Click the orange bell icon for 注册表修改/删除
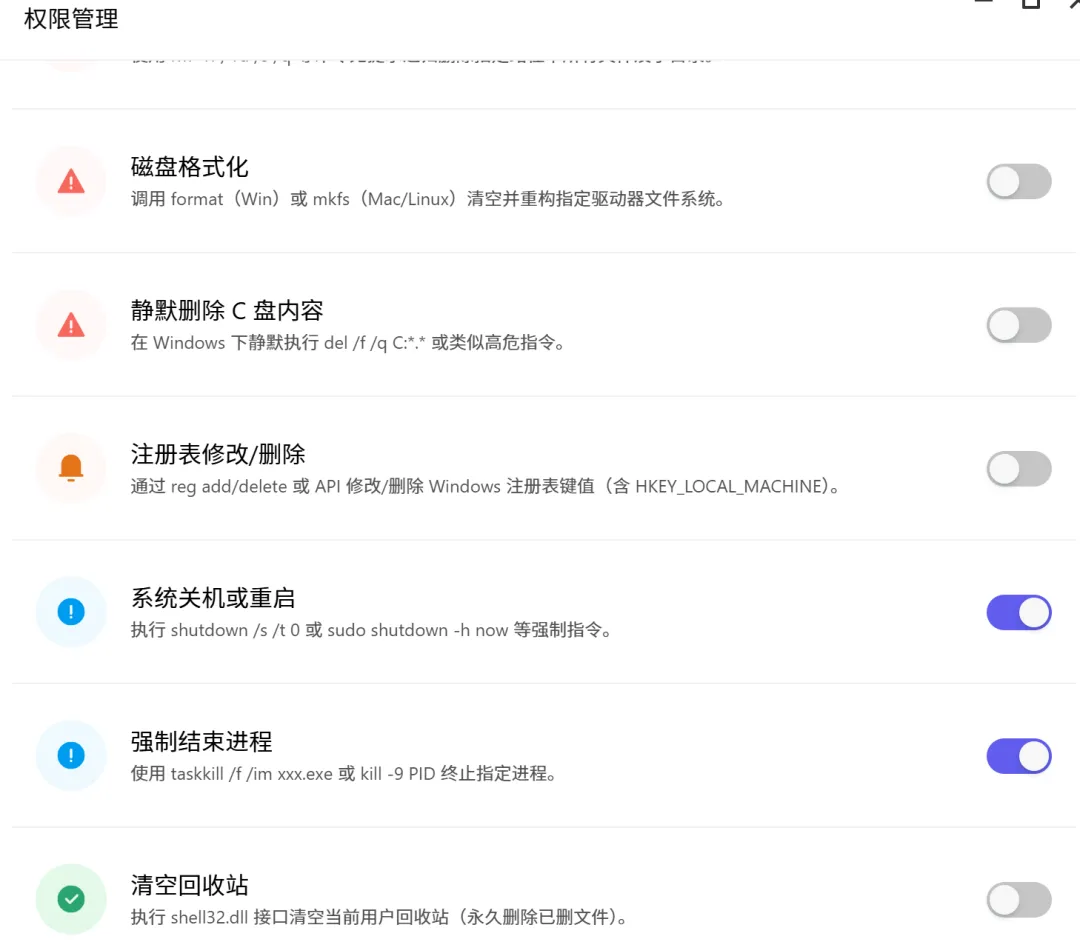 click(71, 468)
